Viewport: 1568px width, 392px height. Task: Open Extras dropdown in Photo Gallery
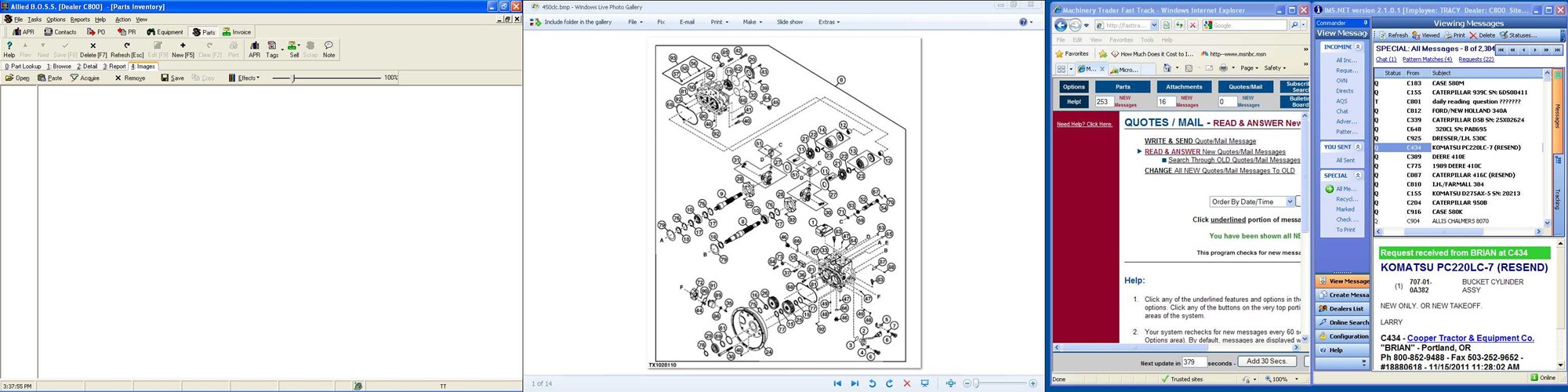829,22
